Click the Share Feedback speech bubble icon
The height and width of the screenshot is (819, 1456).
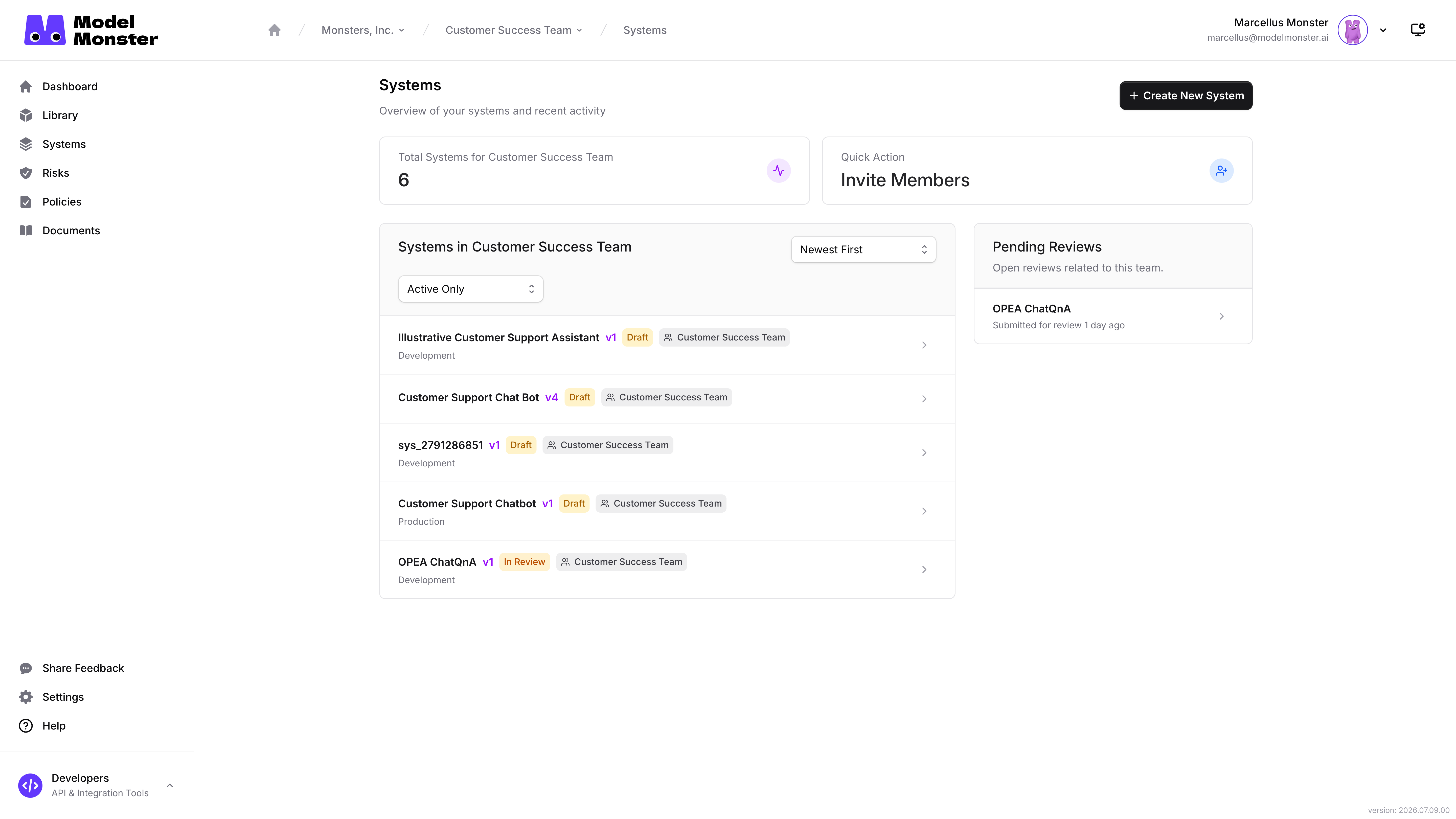[x=26, y=668]
